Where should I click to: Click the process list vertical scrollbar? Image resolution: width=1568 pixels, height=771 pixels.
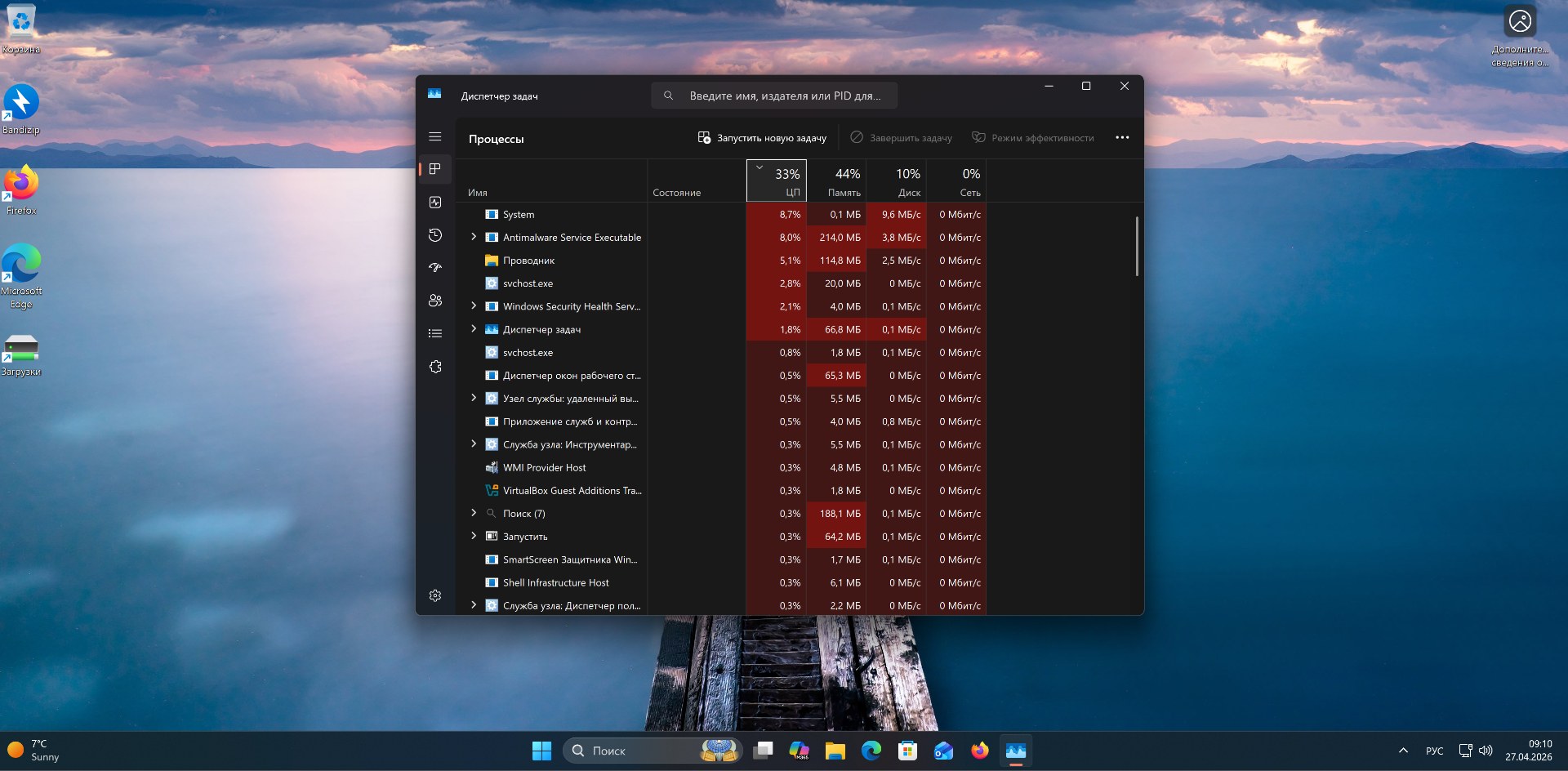pyautogui.click(x=1136, y=246)
